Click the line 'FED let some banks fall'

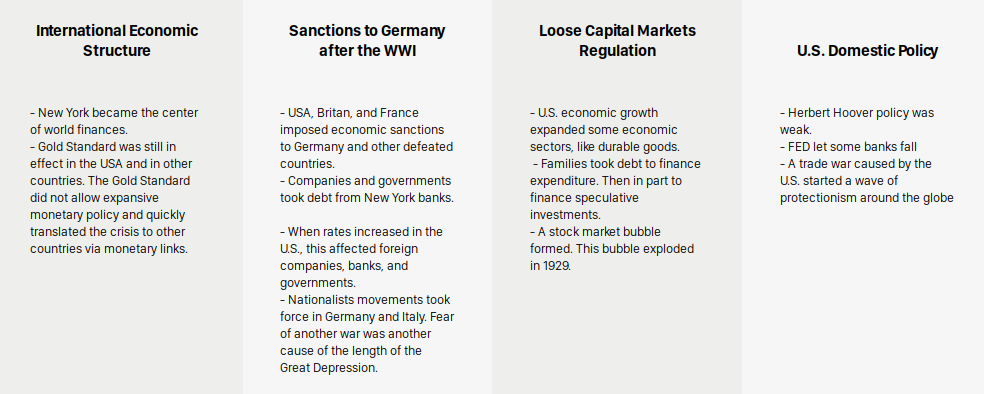848,147
